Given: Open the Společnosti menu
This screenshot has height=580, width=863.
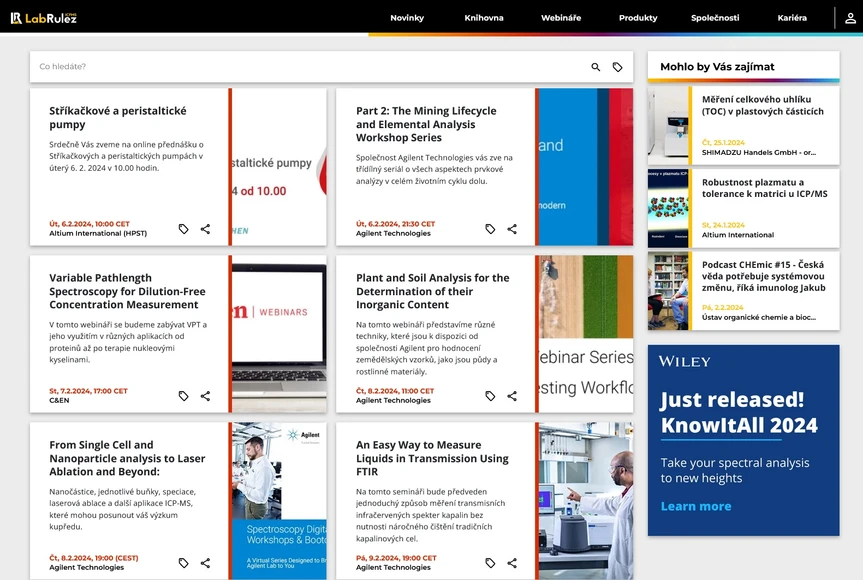Looking at the screenshot, I should pos(715,18).
